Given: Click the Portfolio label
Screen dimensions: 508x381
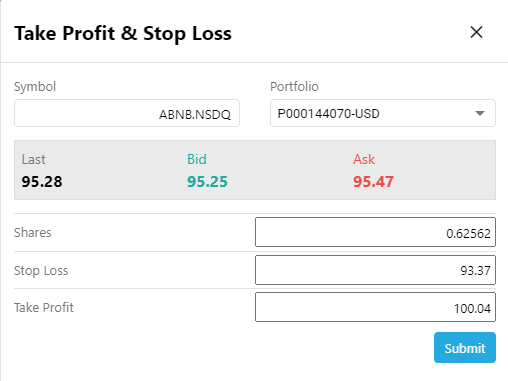Looking at the screenshot, I should [294, 87].
